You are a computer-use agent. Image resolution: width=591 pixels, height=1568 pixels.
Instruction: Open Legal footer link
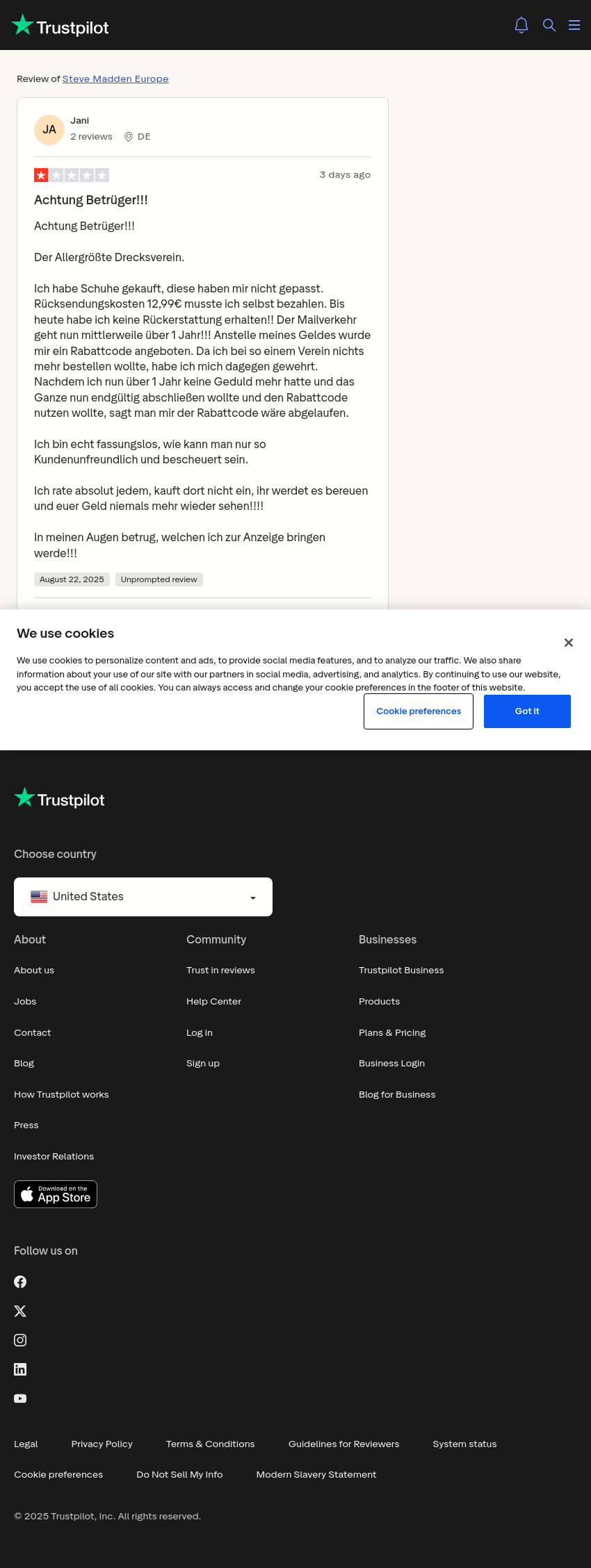26,1444
